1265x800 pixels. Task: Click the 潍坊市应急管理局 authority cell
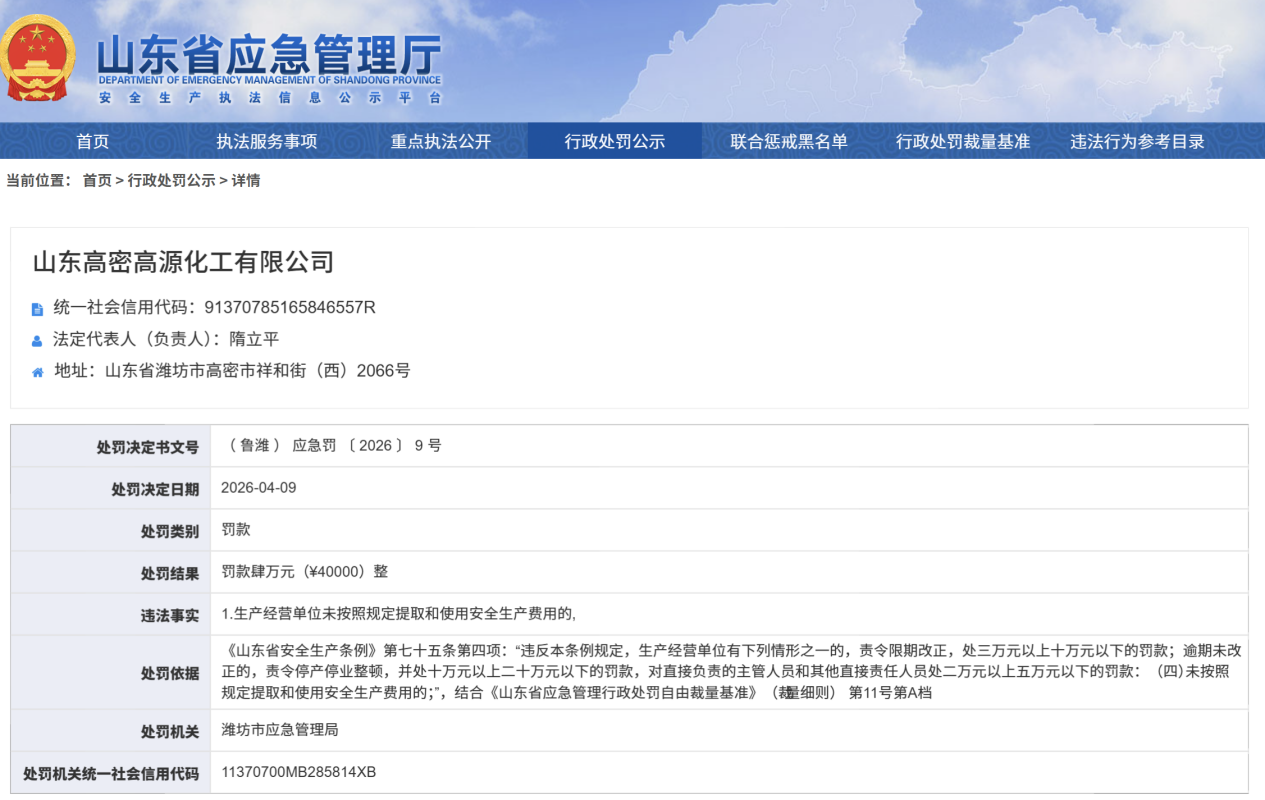[280, 730]
